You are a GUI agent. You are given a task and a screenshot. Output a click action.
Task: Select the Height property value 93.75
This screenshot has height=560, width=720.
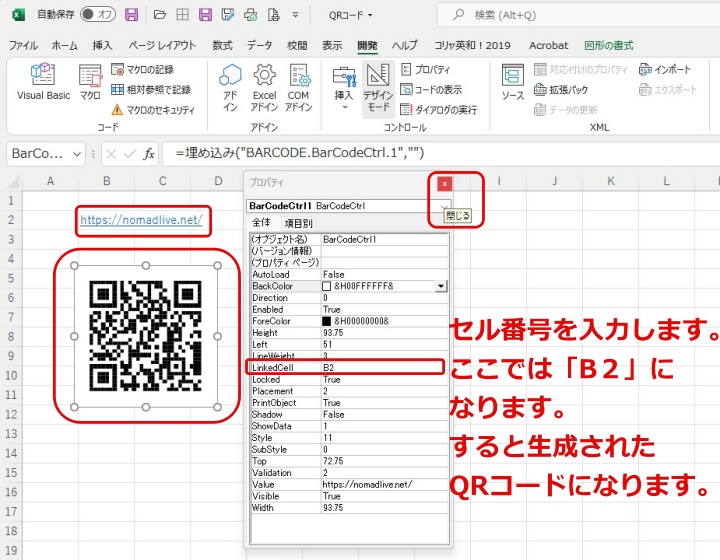384,333
